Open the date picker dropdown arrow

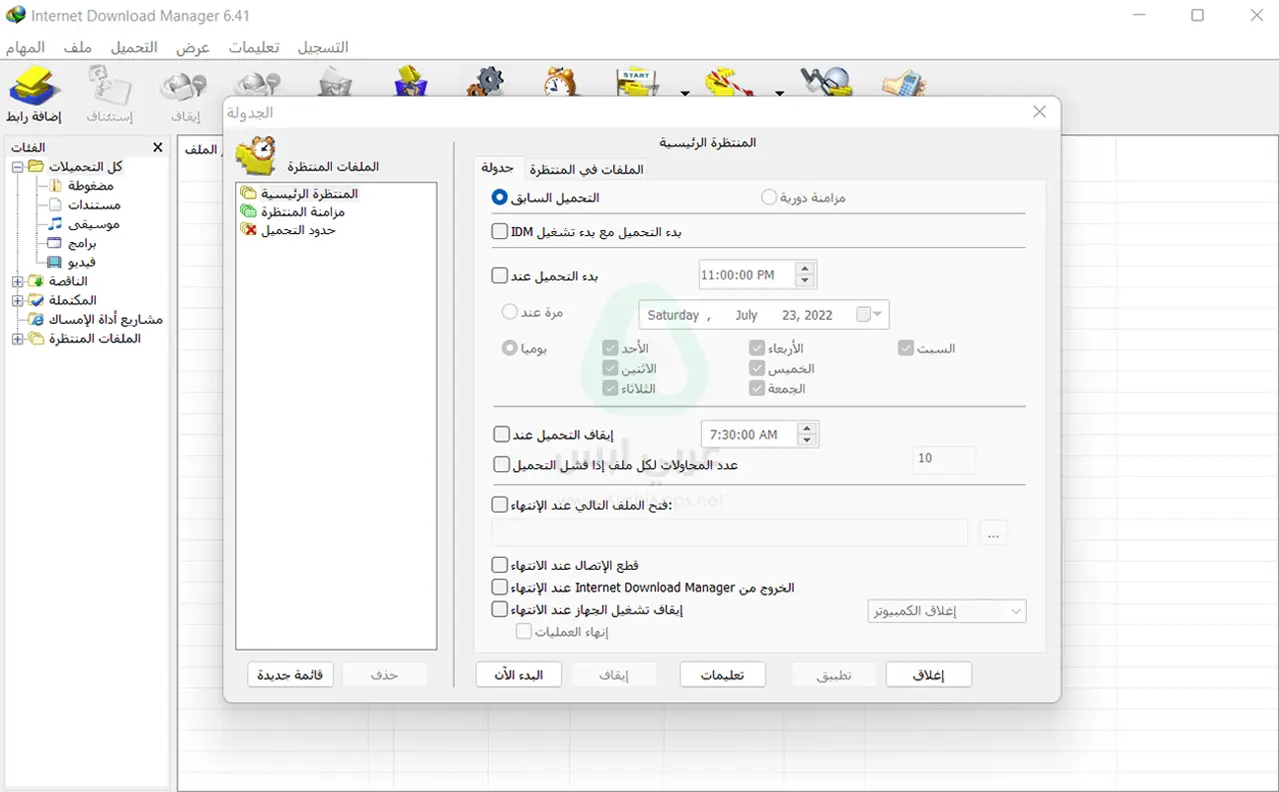click(x=878, y=315)
